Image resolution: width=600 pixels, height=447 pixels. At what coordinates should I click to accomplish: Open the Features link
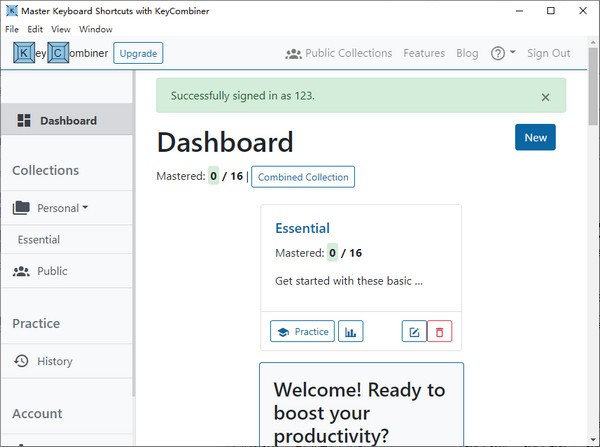(424, 53)
